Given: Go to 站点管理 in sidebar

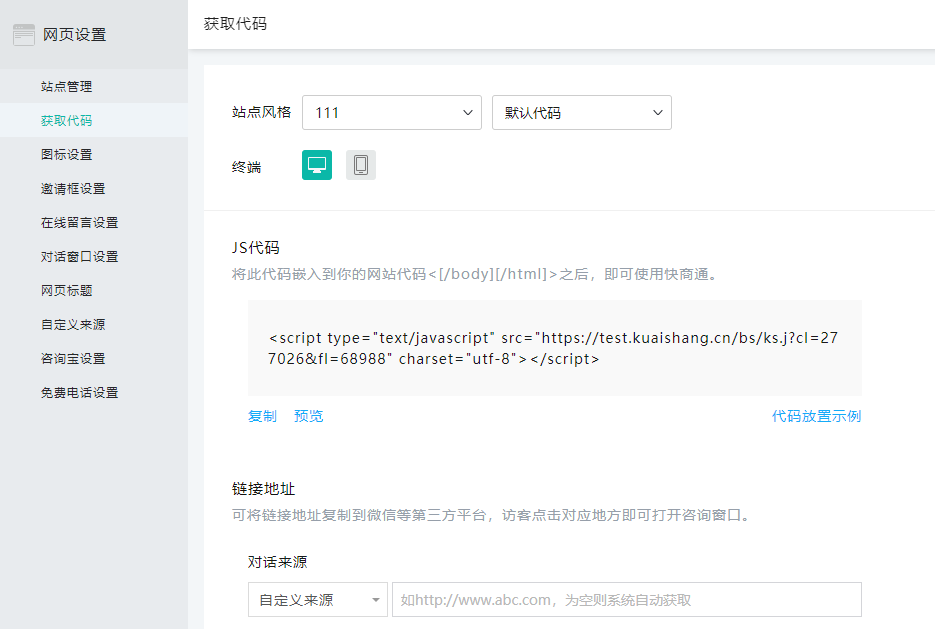Looking at the screenshot, I should tap(66, 87).
